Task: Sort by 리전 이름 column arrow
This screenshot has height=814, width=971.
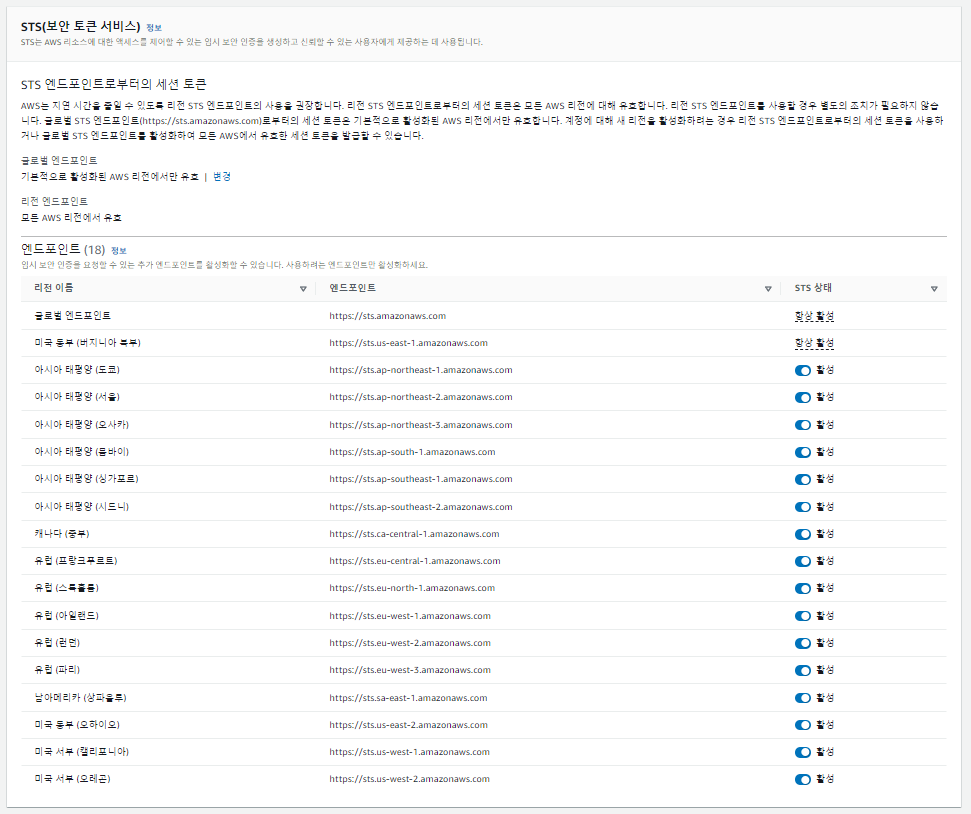Action: pyautogui.click(x=303, y=289)
